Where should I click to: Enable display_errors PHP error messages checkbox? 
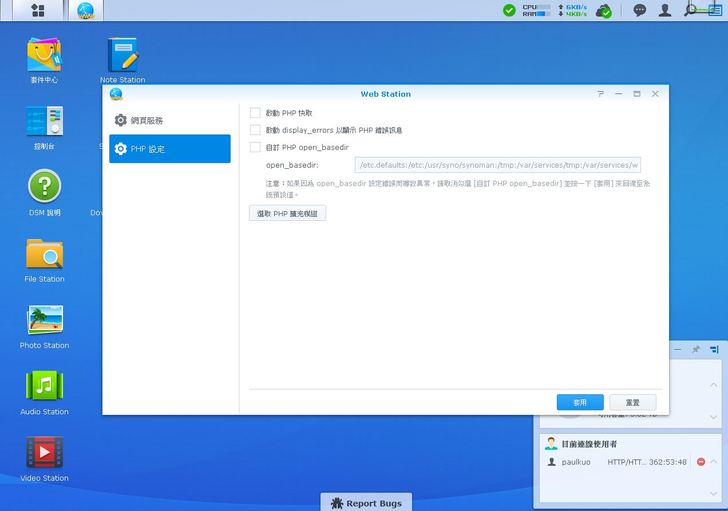pyautogui.click(x=255, y=130)
